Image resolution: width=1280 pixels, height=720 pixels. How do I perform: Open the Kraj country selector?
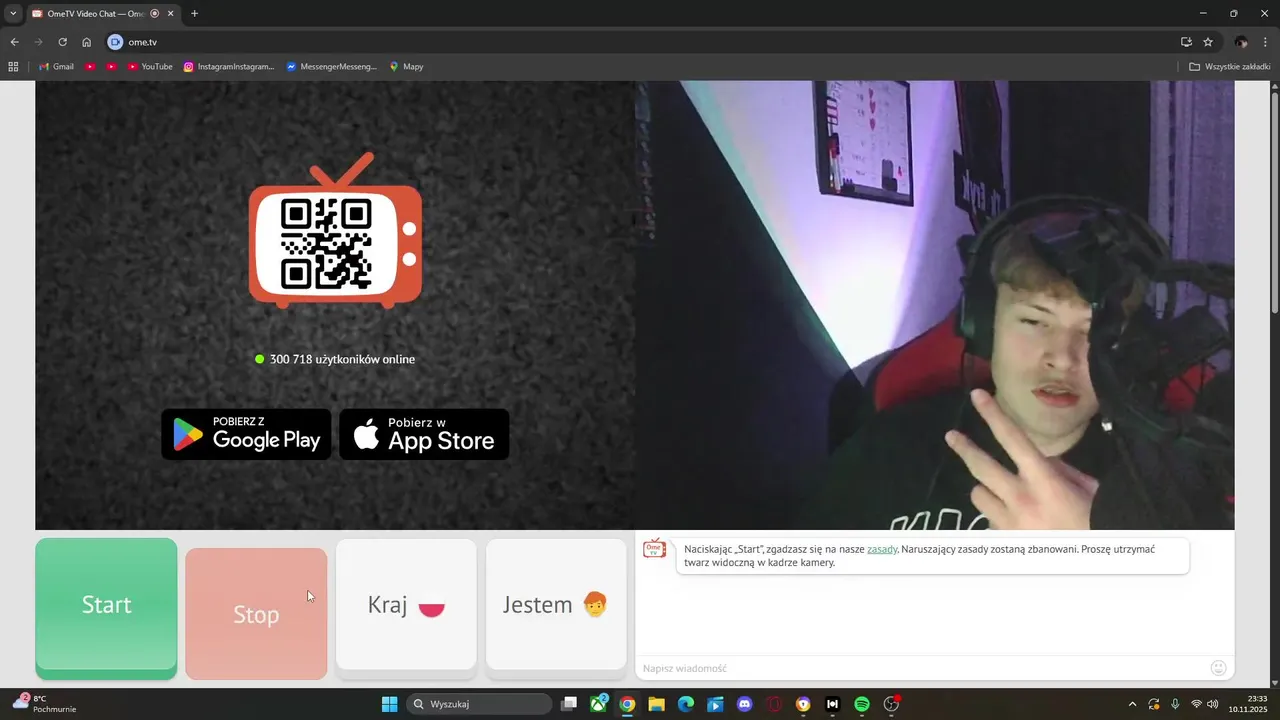(406, 605)
